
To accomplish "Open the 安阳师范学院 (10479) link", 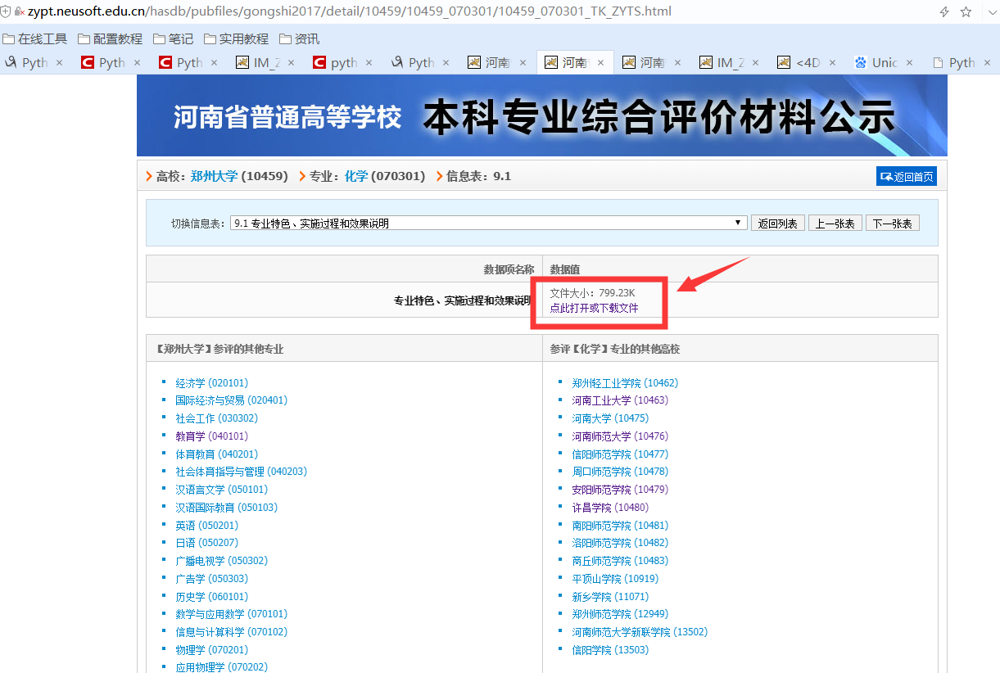I will 620,489.
